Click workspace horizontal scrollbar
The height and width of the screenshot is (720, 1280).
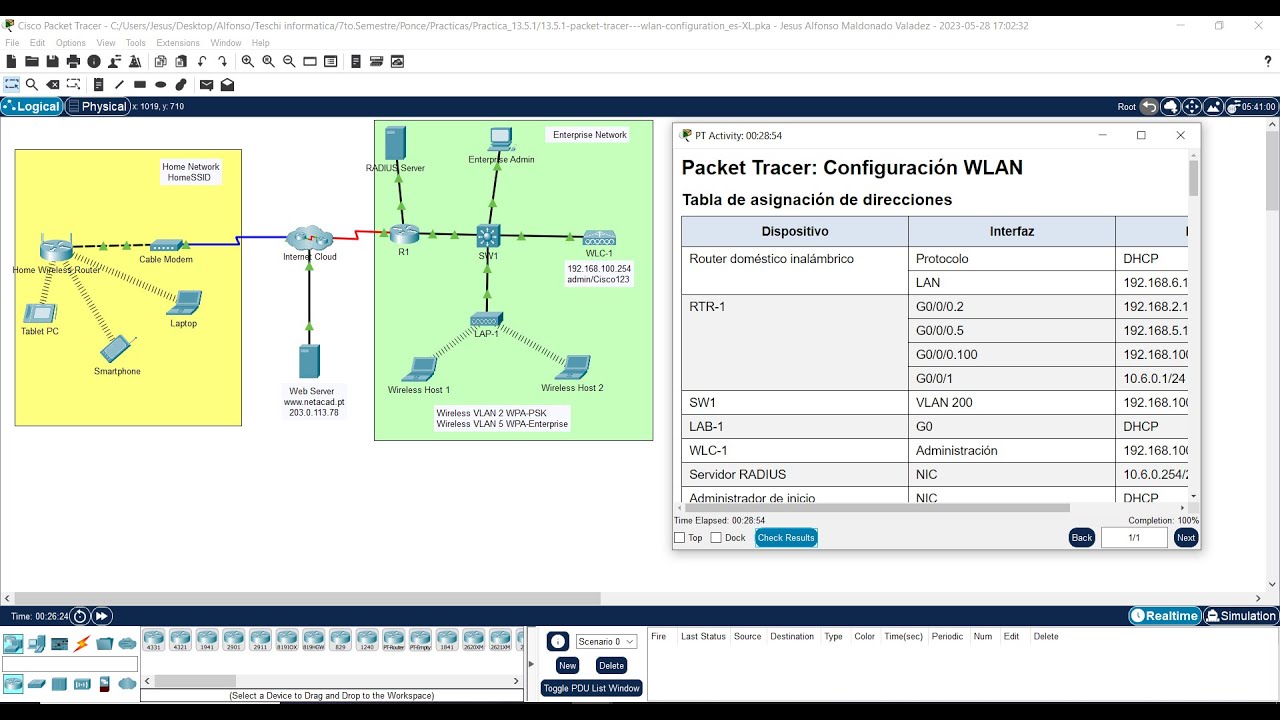[x=306, y=598]
